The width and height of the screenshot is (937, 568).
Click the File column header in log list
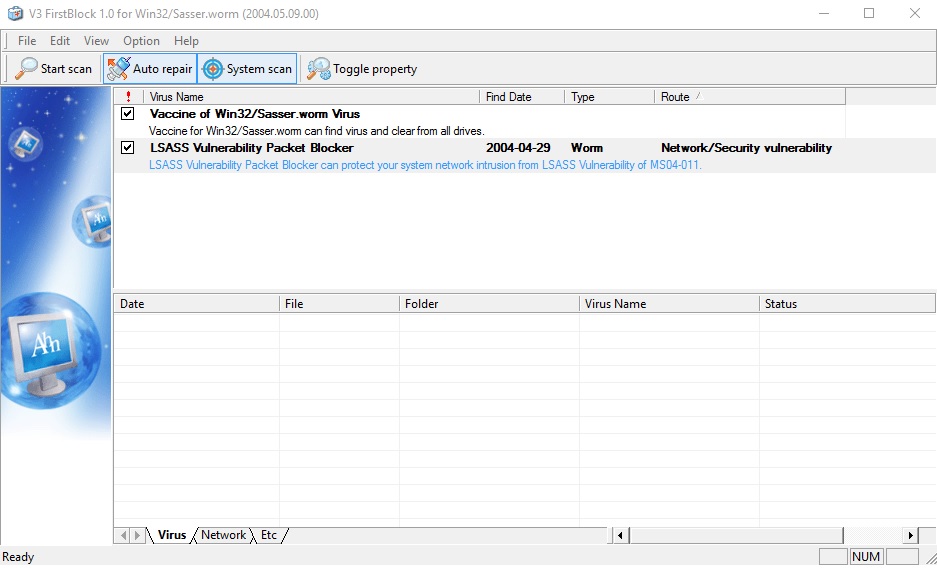[x=339, y=304]
